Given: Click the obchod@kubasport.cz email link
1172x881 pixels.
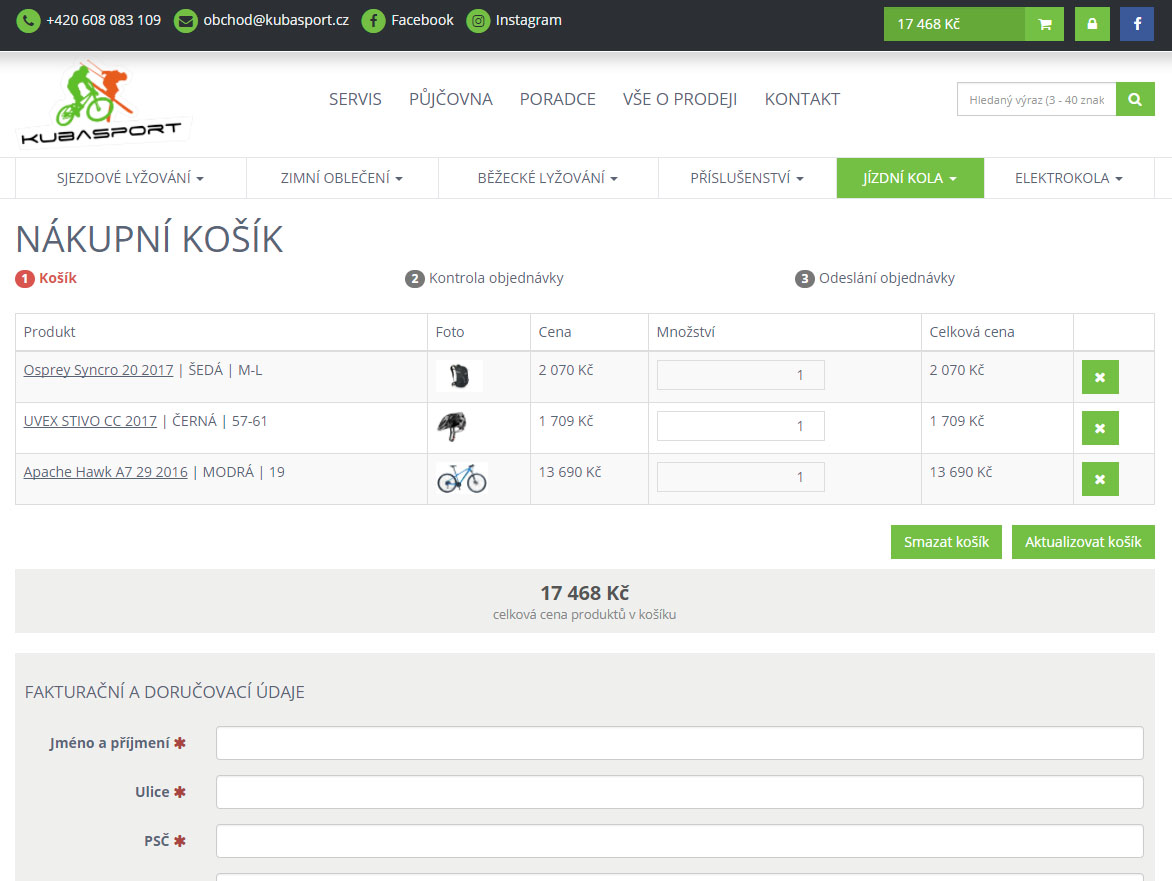Looking at the screenshot, I should pyautogui.click(x=276, y=20).
